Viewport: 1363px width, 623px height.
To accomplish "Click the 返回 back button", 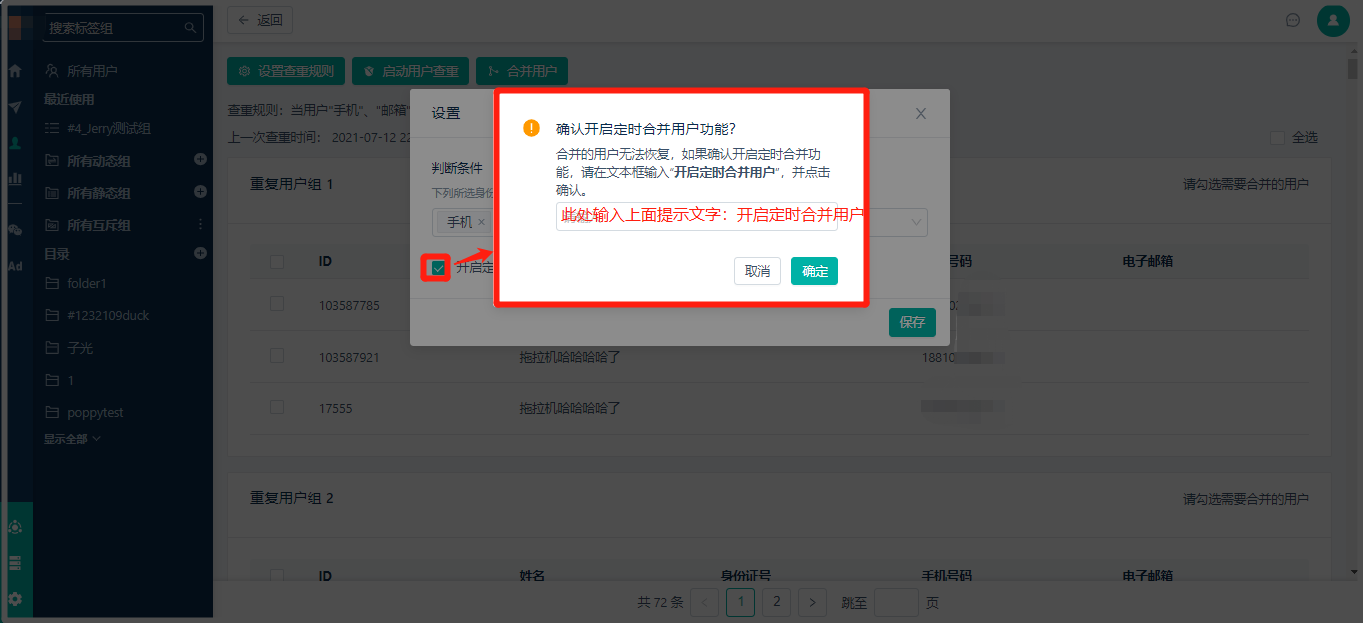I will [x=260, y=20].
